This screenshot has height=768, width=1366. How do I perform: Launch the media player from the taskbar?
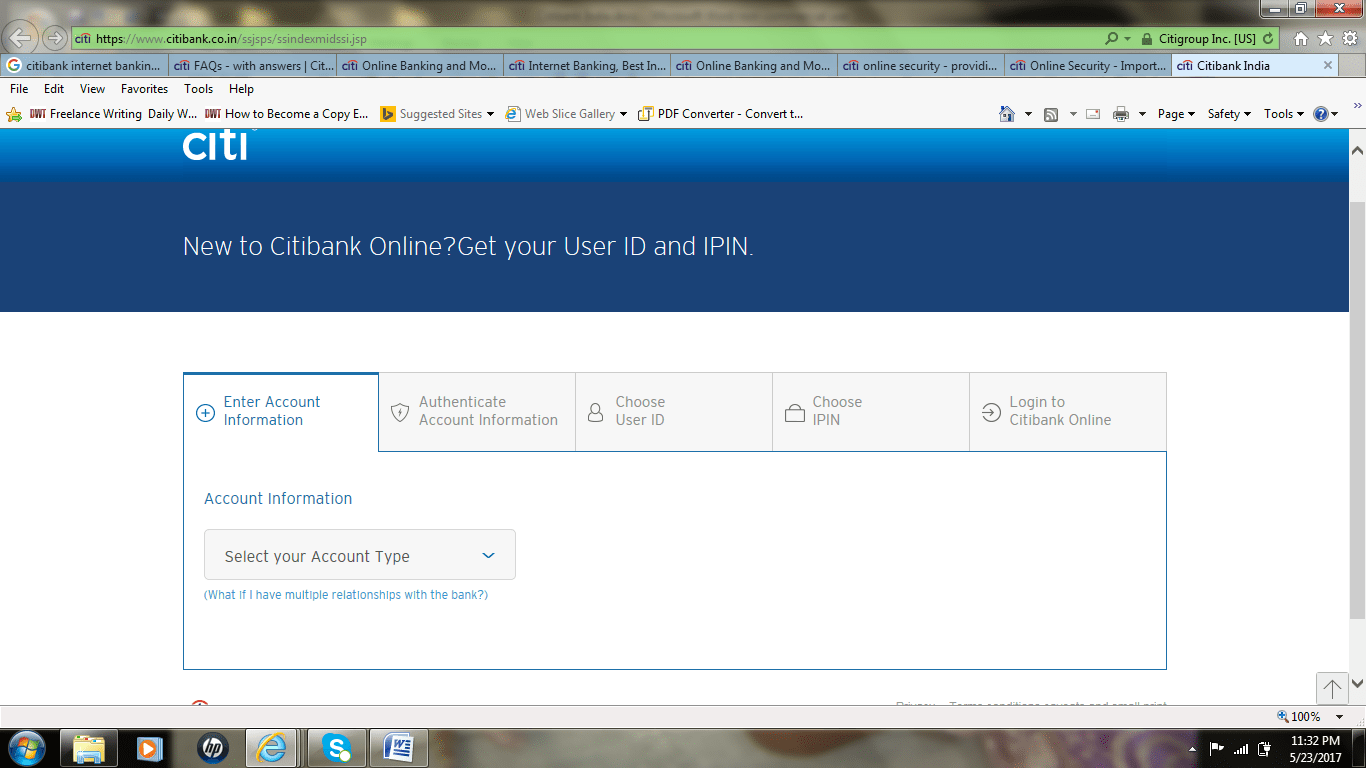click(150, 748)
